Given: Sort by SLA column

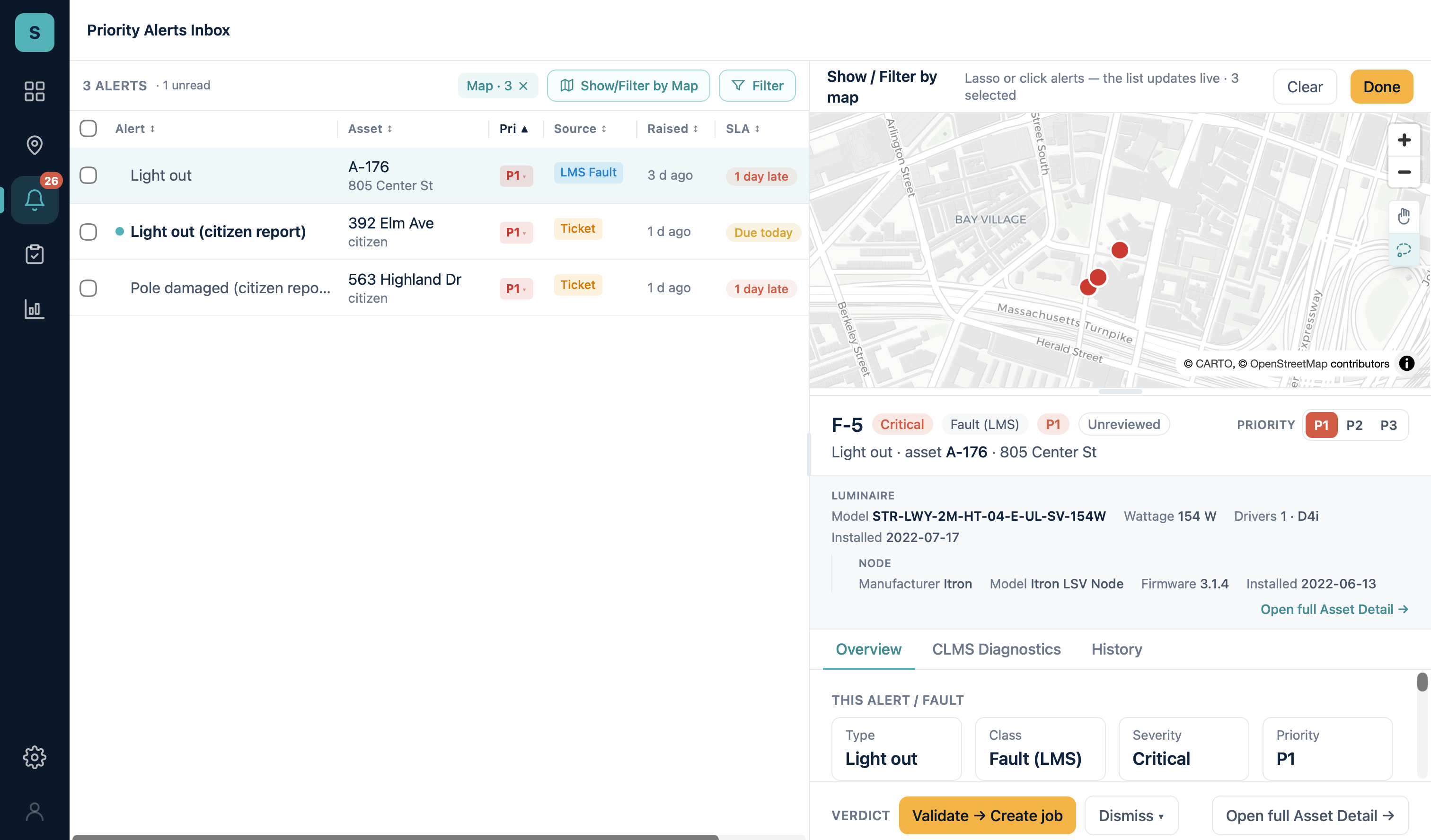Looking at the screenshot, I should coord(743,129).
